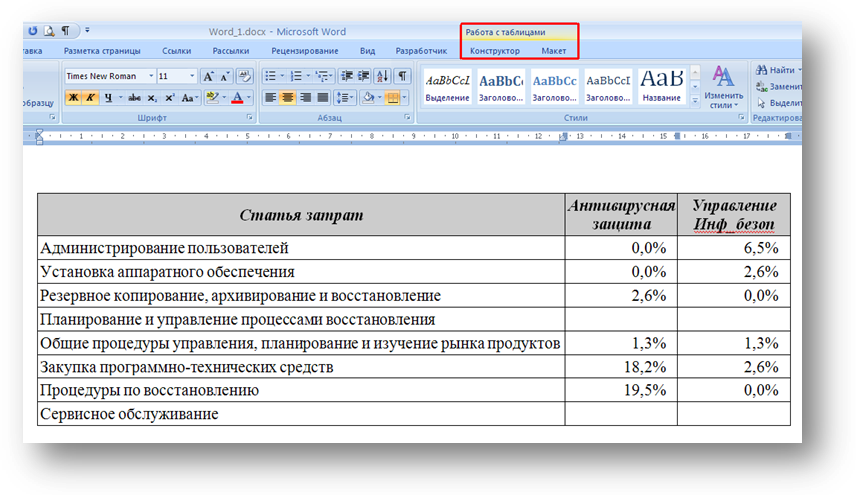The height and width of the screenshot is (495, 856).
Task: Increase font size
Action: coord(208,76)
